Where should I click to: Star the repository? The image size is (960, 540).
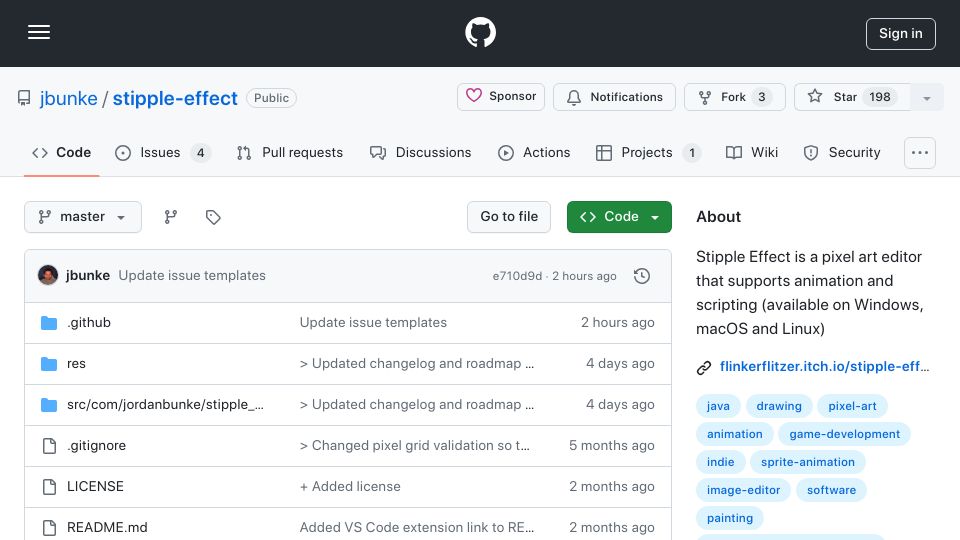coord(852,97)
